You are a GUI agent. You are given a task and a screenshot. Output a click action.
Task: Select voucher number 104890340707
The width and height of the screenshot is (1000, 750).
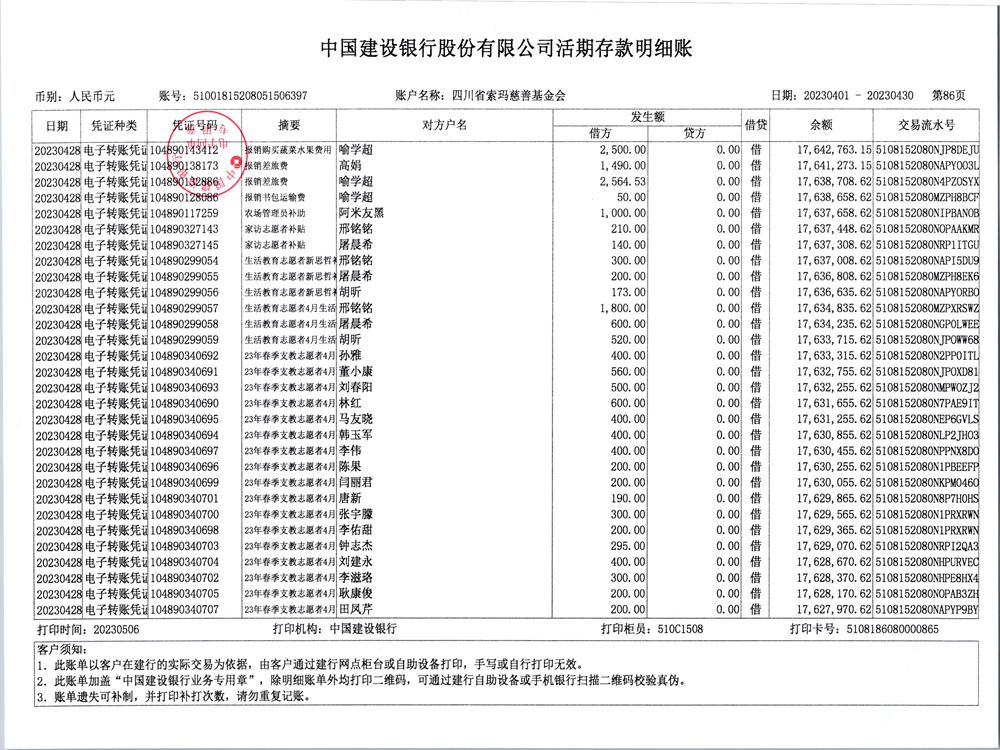point(184,610)
